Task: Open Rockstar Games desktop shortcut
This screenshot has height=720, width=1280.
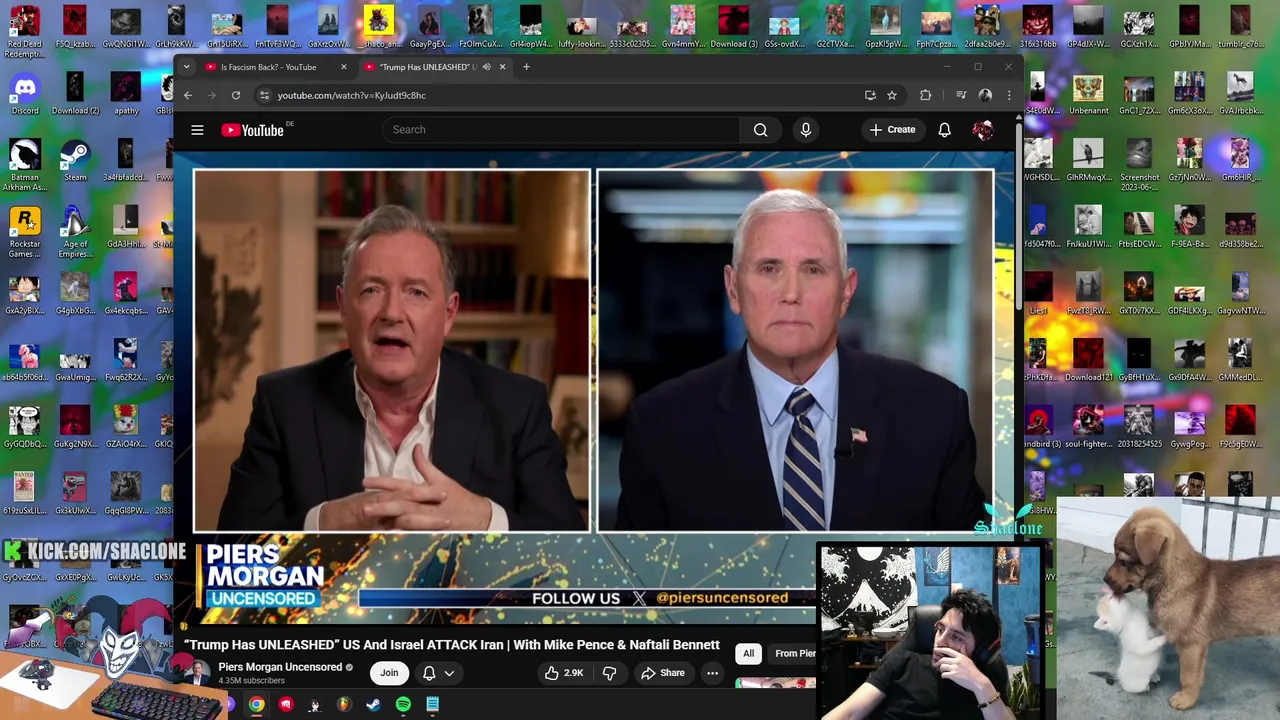Action: pyautogui.click(x=25, y=233)
